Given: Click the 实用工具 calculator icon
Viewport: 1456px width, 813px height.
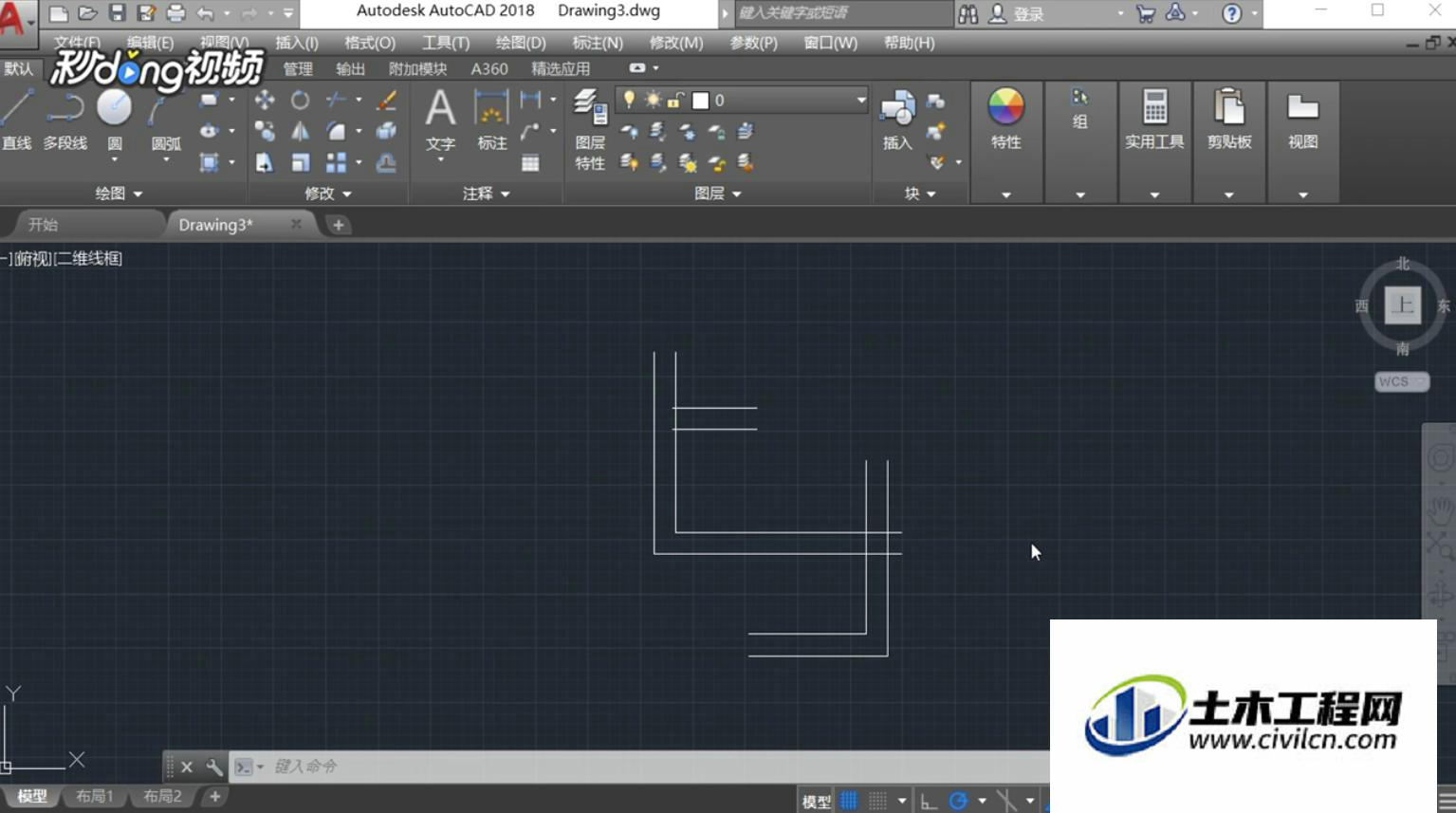Looking at the screenshot, I should [x=1154, y=107].
